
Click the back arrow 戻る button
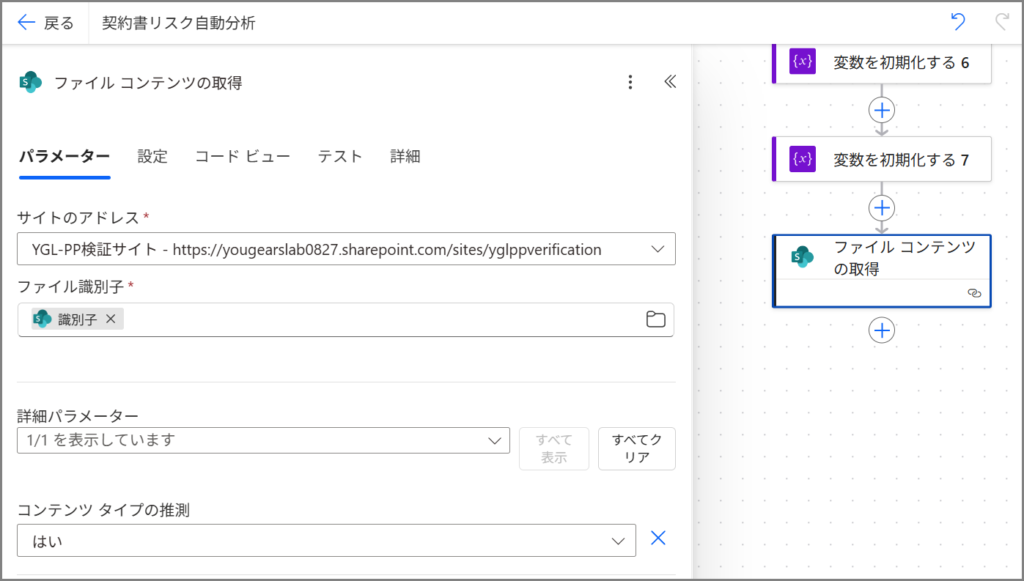46,23
